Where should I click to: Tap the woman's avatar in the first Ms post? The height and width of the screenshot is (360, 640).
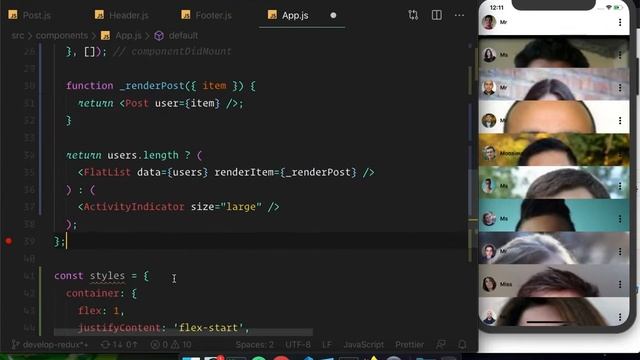tap(489, 55)
